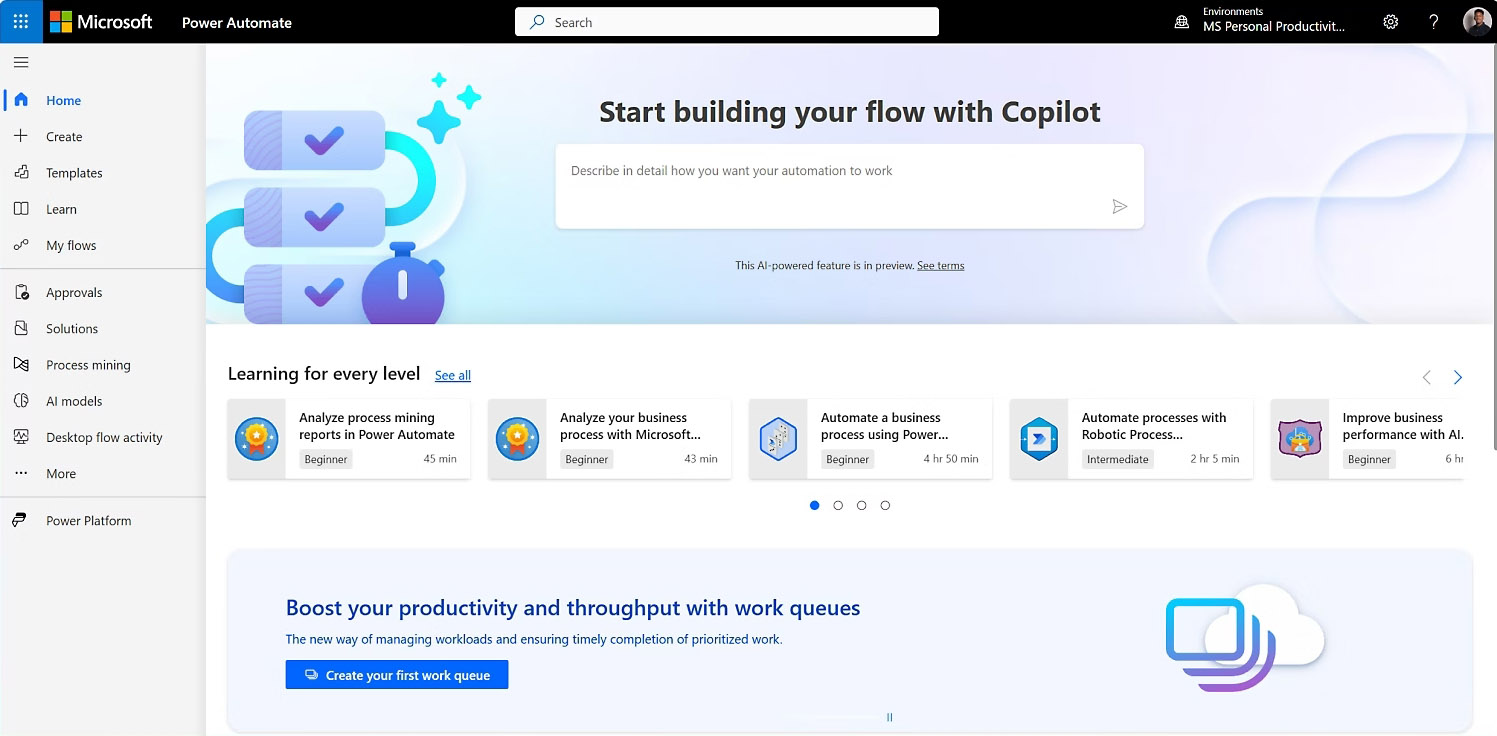The width and height of the screenshot is (1497, 736).
Task: Click the Copilot send arrow icon
Action: (x=1119, y=207)
